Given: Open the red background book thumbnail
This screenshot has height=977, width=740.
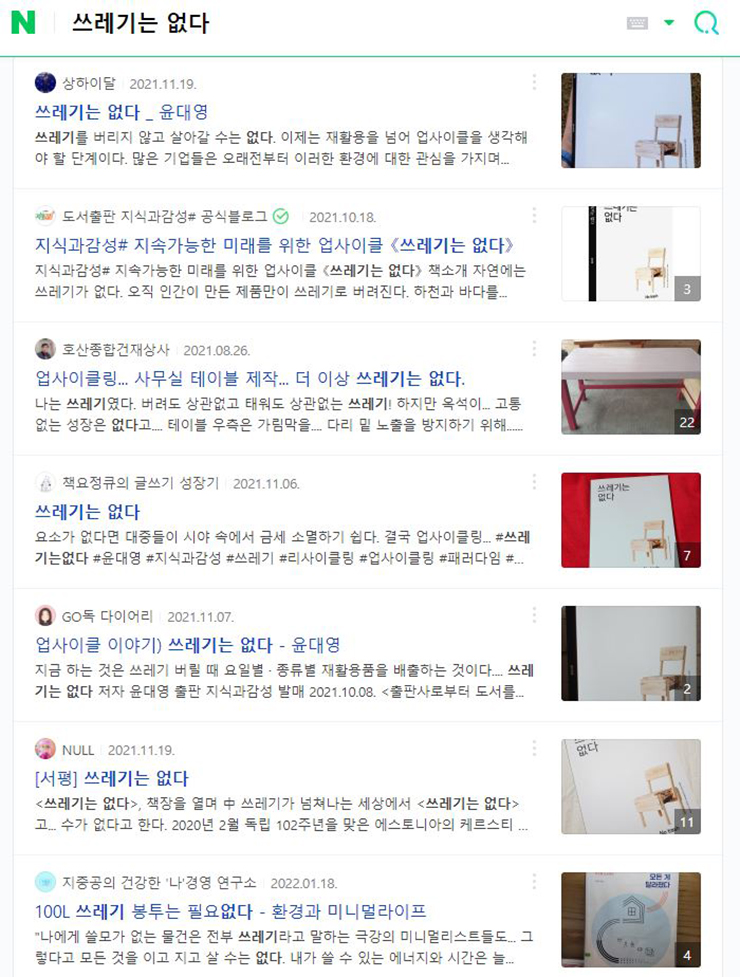Looking at the screenshot, I should (631, 520).
